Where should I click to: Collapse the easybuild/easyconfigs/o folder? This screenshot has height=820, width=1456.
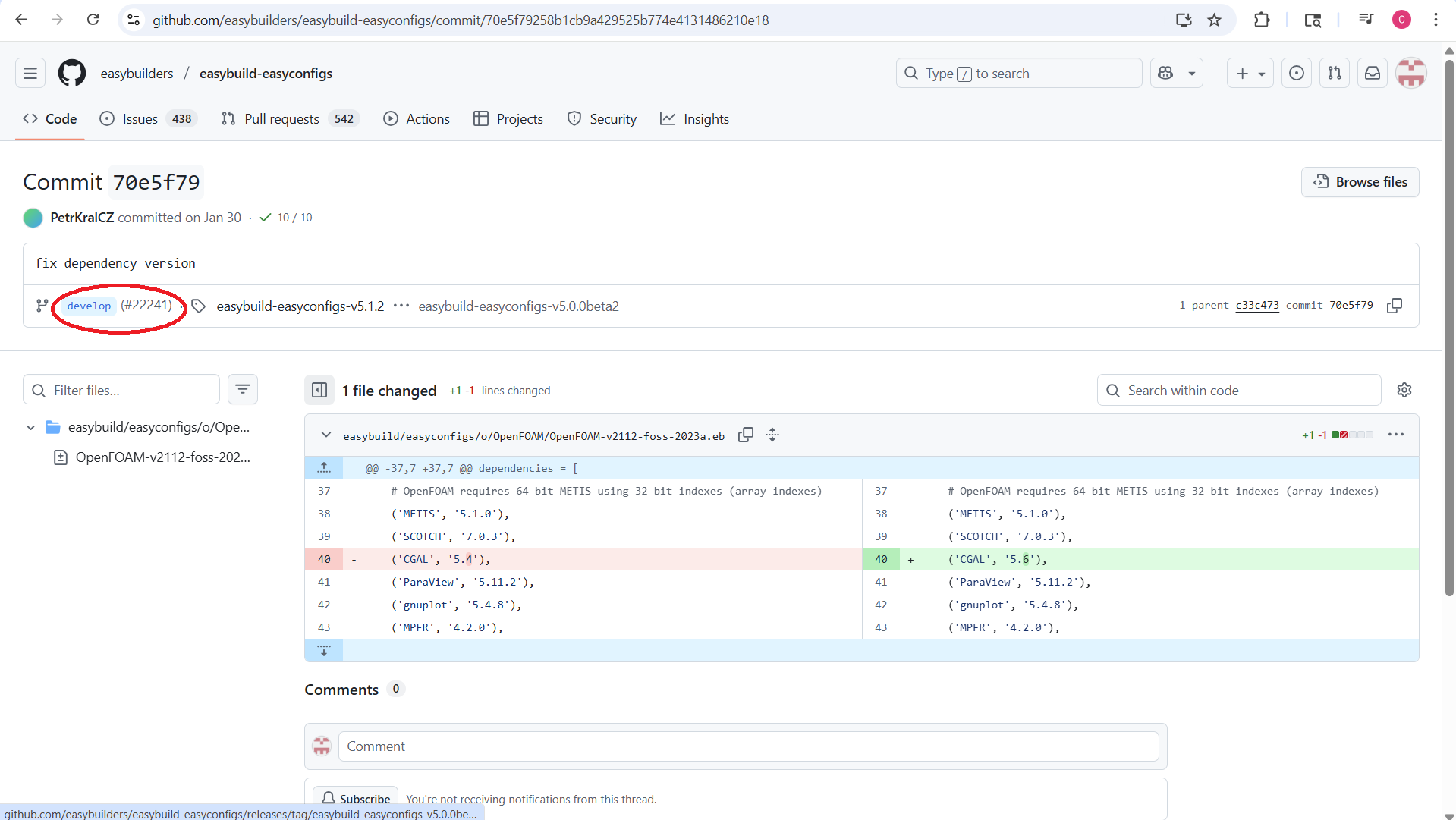coord(30,427)
